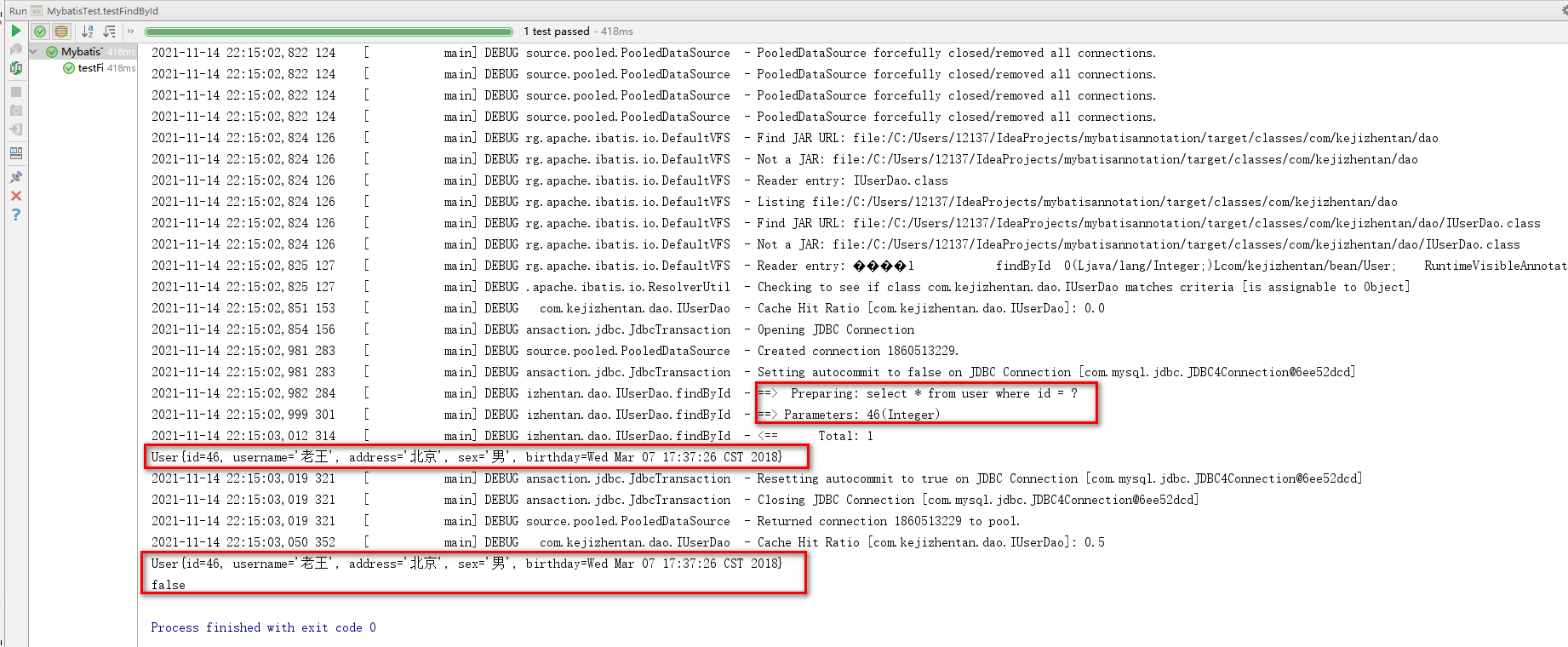Click the Stop process square icon

click(x=16, y=92)
